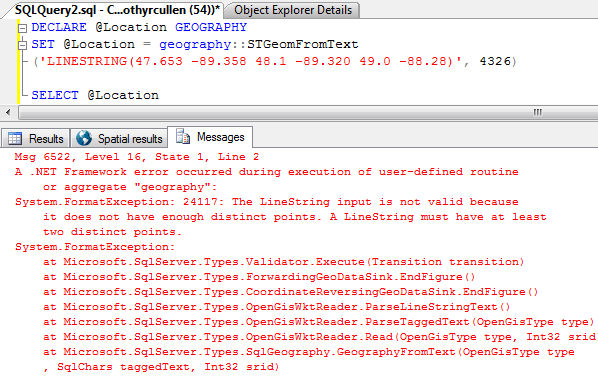Click the SqlGeography.GeographyFromText stack line
Image resolution: width=598 pixels, height=377 pixels.
click(x=309, y=352)
